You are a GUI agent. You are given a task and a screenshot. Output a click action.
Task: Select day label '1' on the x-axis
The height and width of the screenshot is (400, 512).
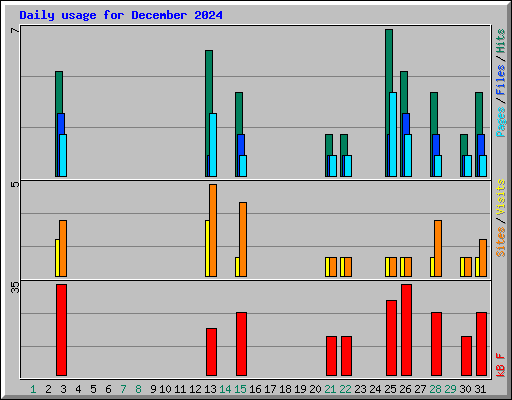click(33, 389)
